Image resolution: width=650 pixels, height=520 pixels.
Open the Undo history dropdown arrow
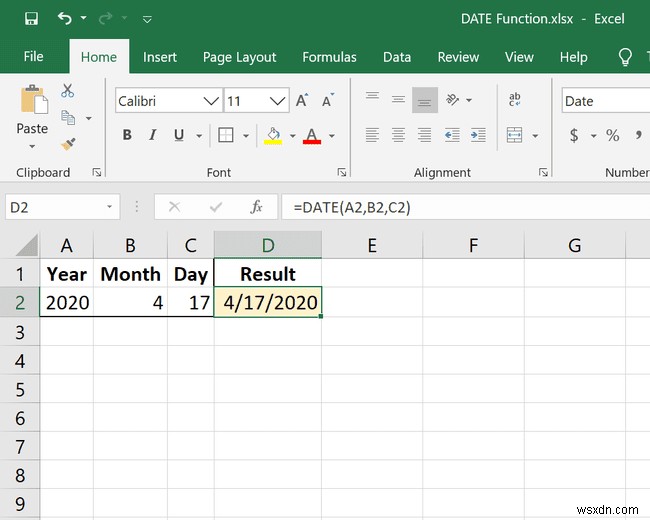coord(83,18)
